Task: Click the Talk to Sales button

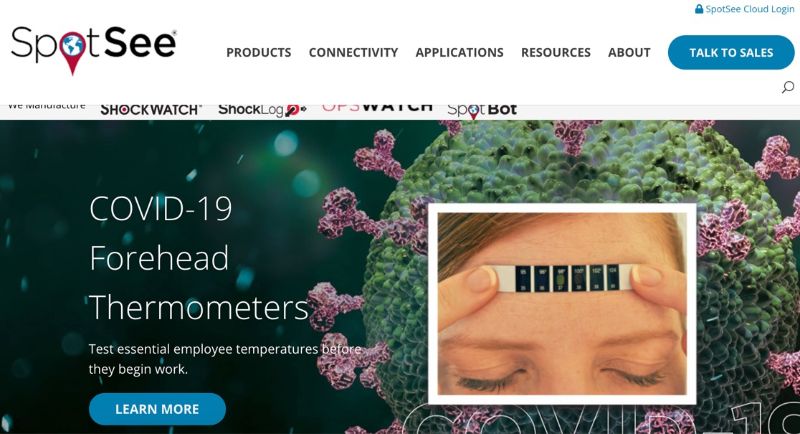Action: tap(731, 53)
